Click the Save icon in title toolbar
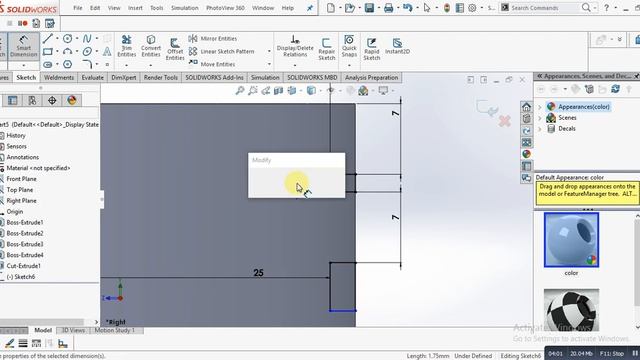Screen dimensions: 640x360 point(369,8)
